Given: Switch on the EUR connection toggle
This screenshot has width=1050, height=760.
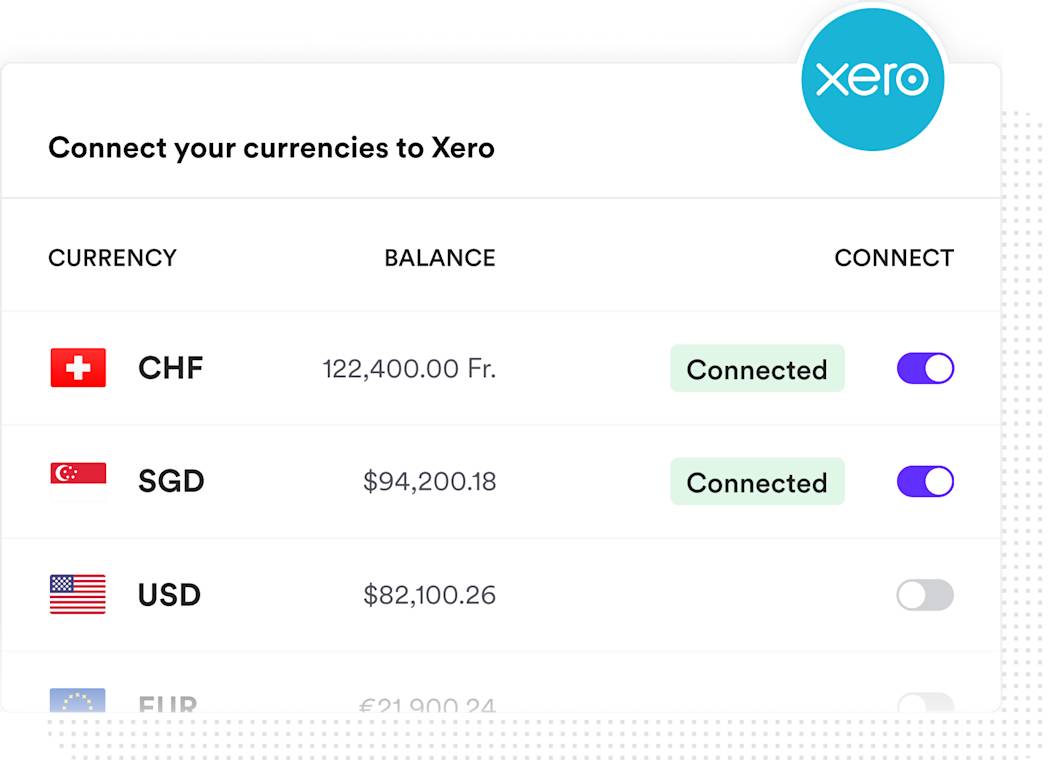Looking at the screenshot, I should [x=924, y=705].
